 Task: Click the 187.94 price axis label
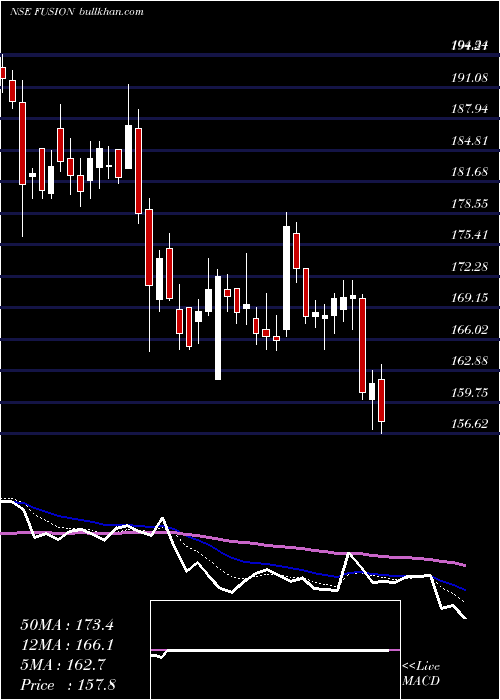(470, 109)
